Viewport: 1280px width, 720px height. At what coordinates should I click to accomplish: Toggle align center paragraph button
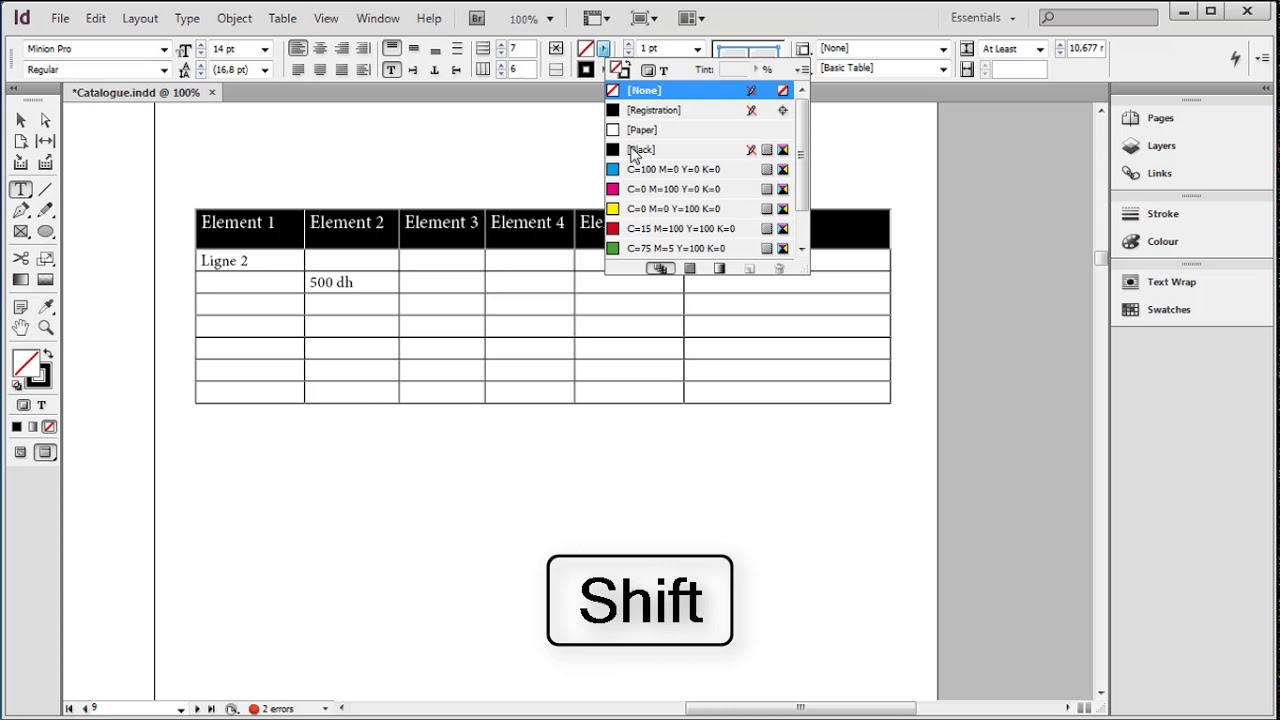[320, 49]
